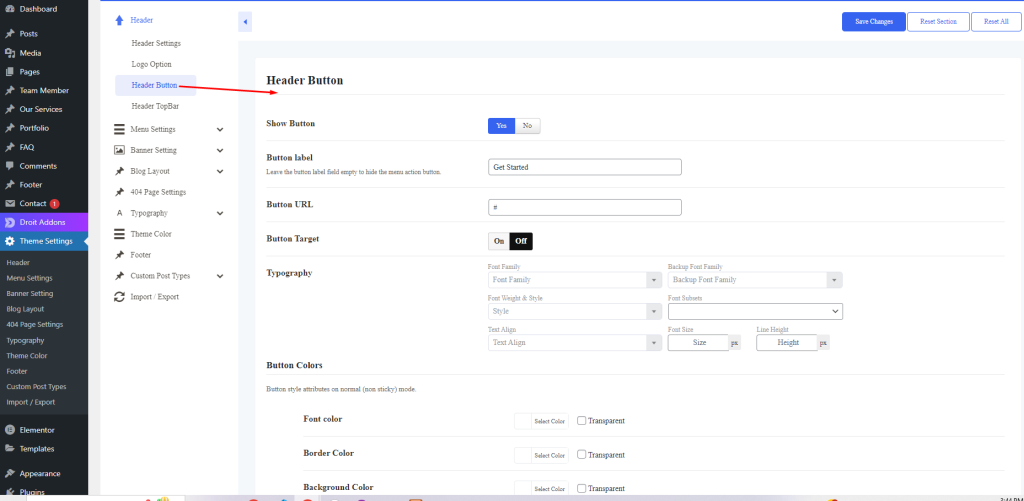Click the Header up-arrow icon
Screen dimensions: 1024x501
pyautogui.click(x=119, y=20)
